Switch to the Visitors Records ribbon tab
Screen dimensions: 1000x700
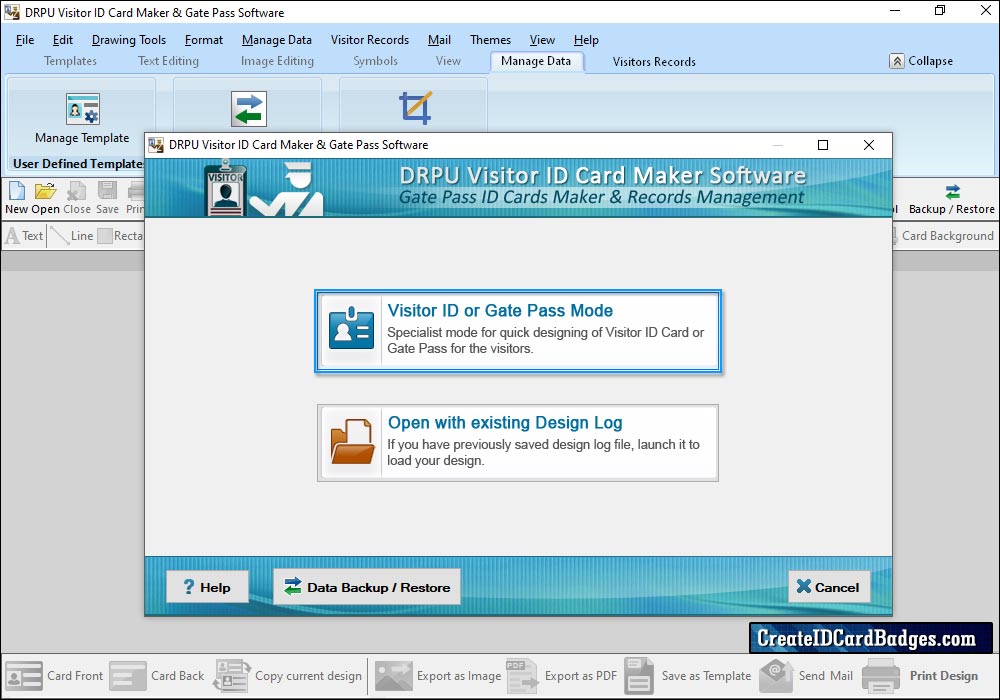pyautogui.click(x=654, y=62)
